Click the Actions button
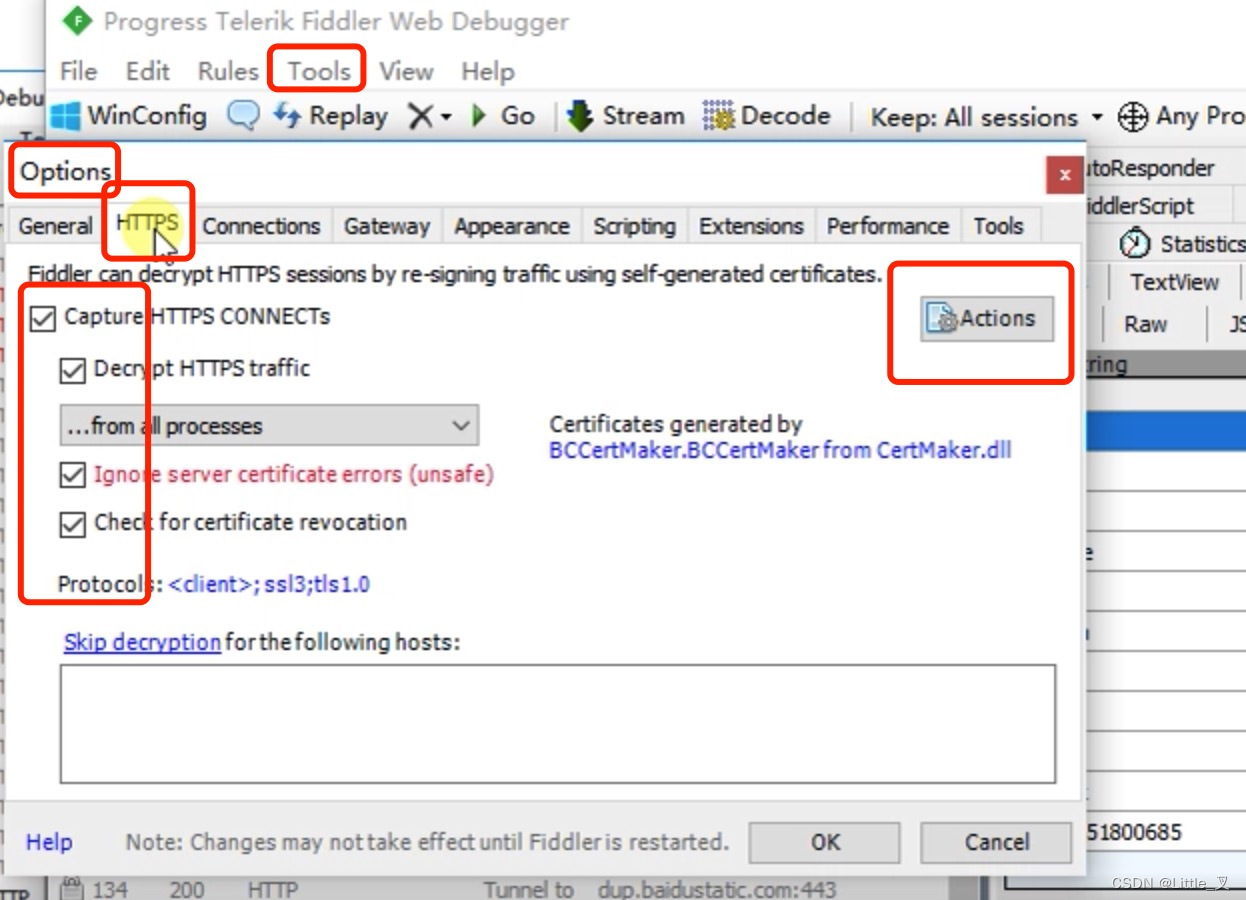This screenshot has width=1246, height=900. [987, 319]
